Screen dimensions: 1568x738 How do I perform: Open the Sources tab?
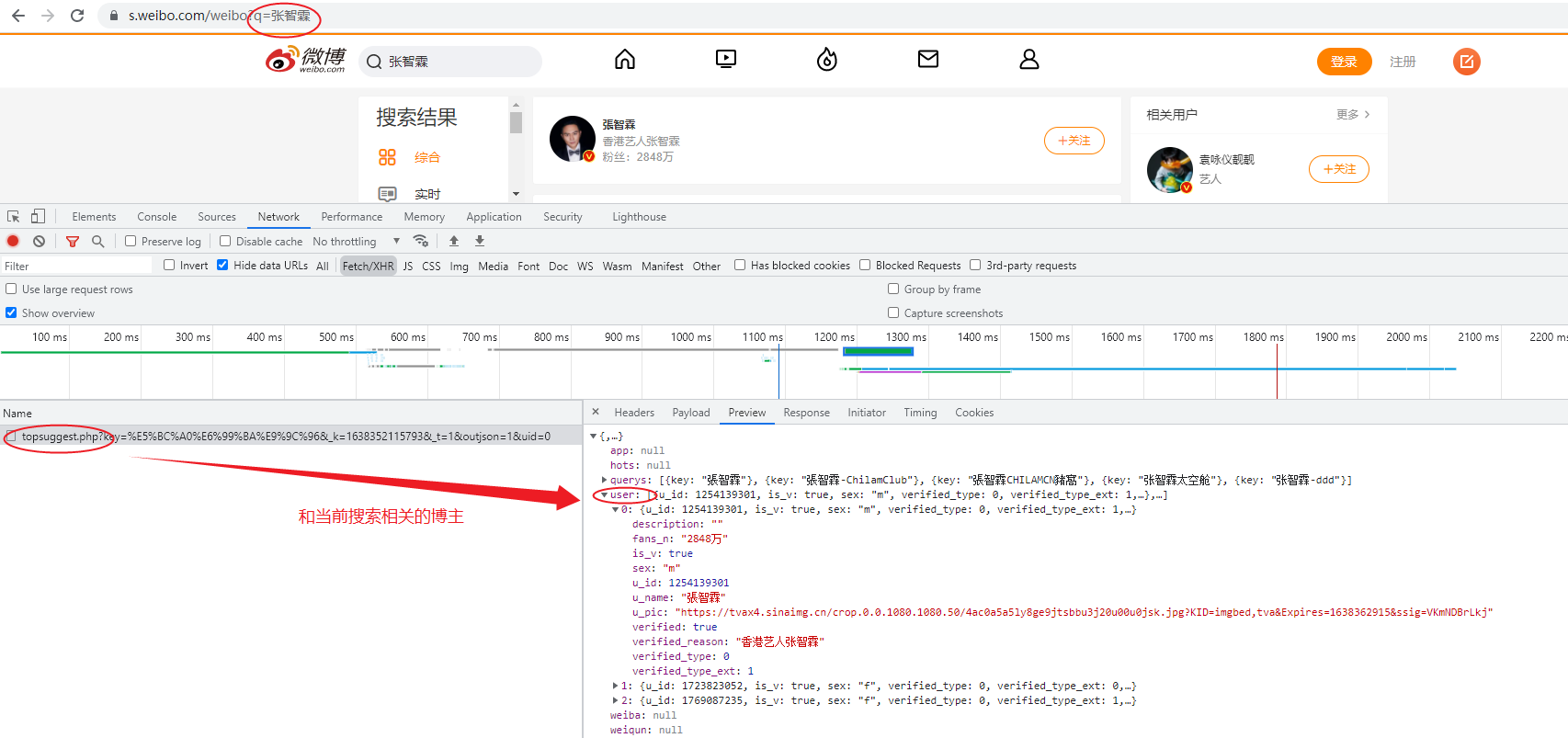[217, 217]
